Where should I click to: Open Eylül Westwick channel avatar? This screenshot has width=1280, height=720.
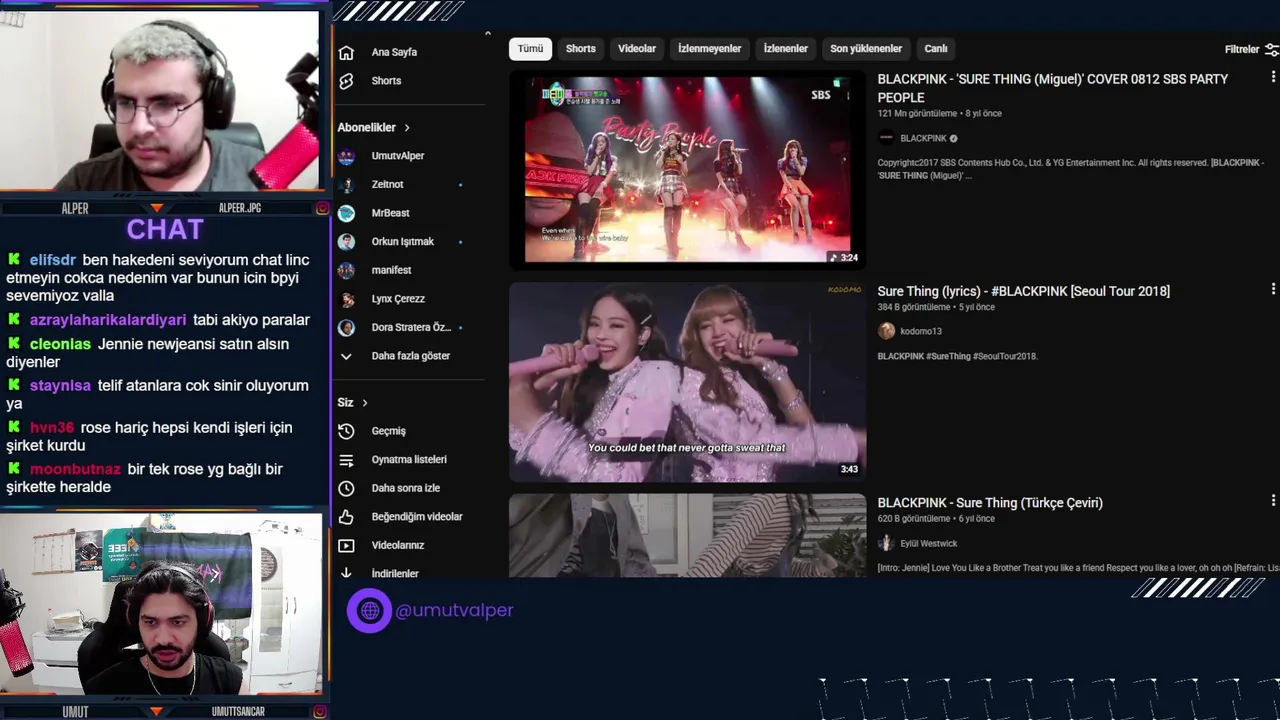point(886,543)
